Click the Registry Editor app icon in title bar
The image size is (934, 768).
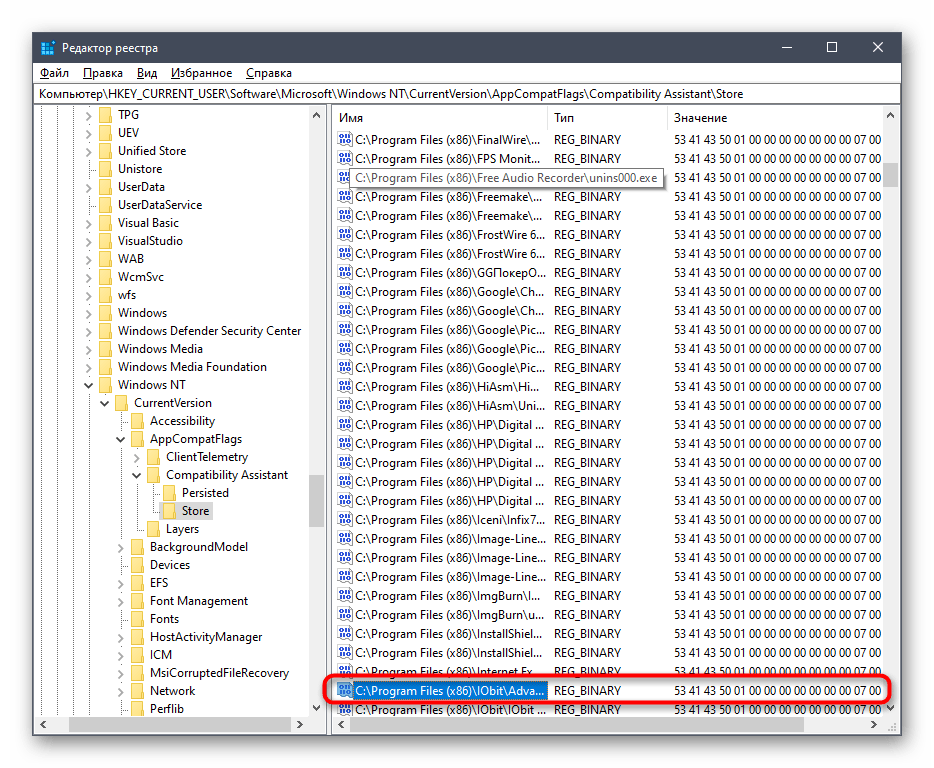pos(48,48)
